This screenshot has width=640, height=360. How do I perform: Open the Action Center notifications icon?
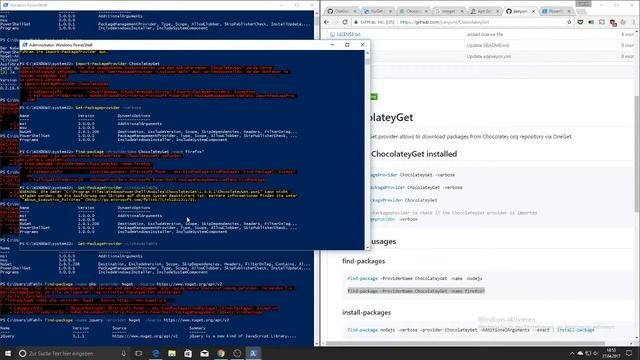coord(629,353)
